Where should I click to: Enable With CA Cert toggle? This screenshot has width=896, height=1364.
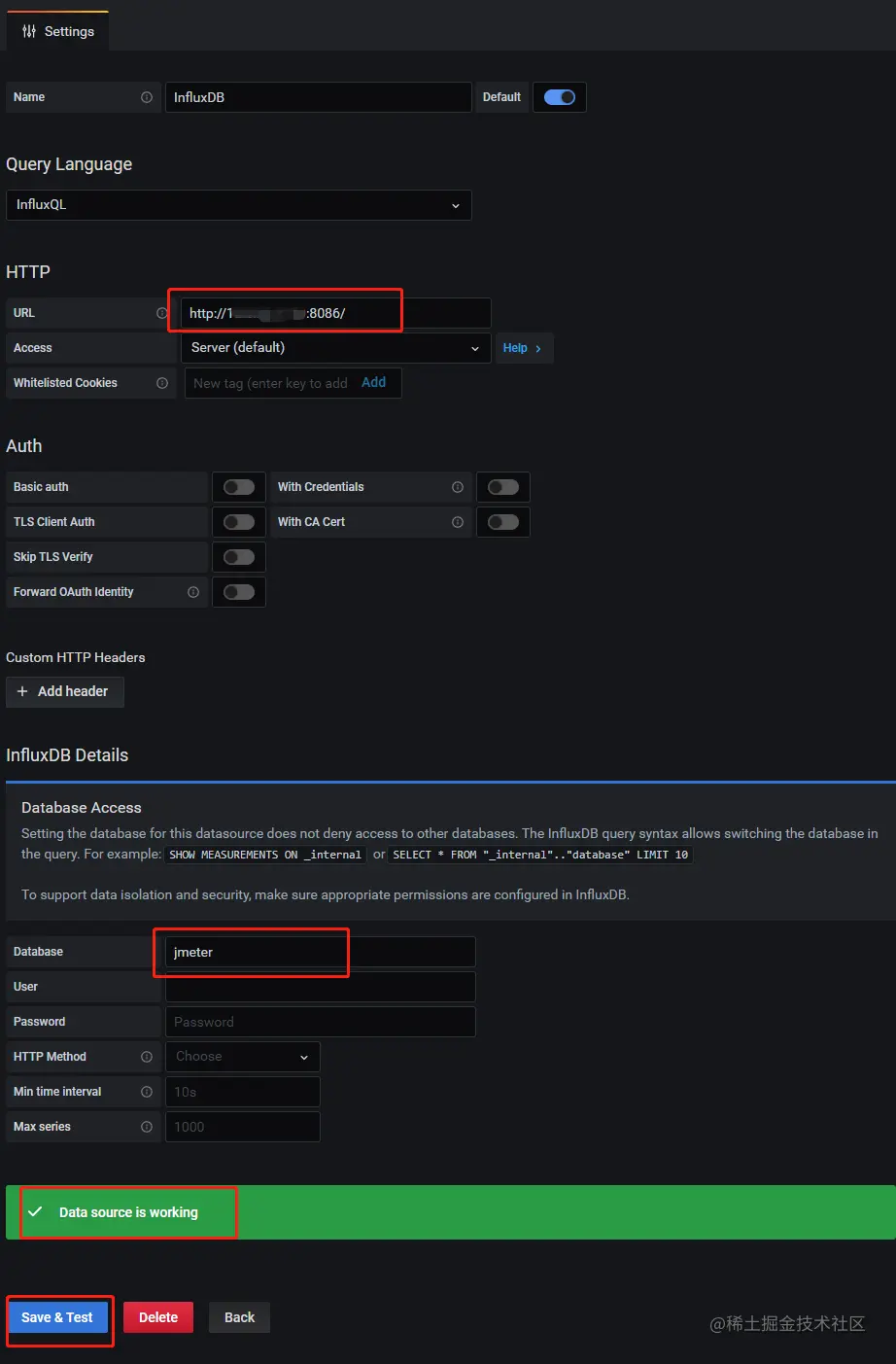tap(503, 522)
